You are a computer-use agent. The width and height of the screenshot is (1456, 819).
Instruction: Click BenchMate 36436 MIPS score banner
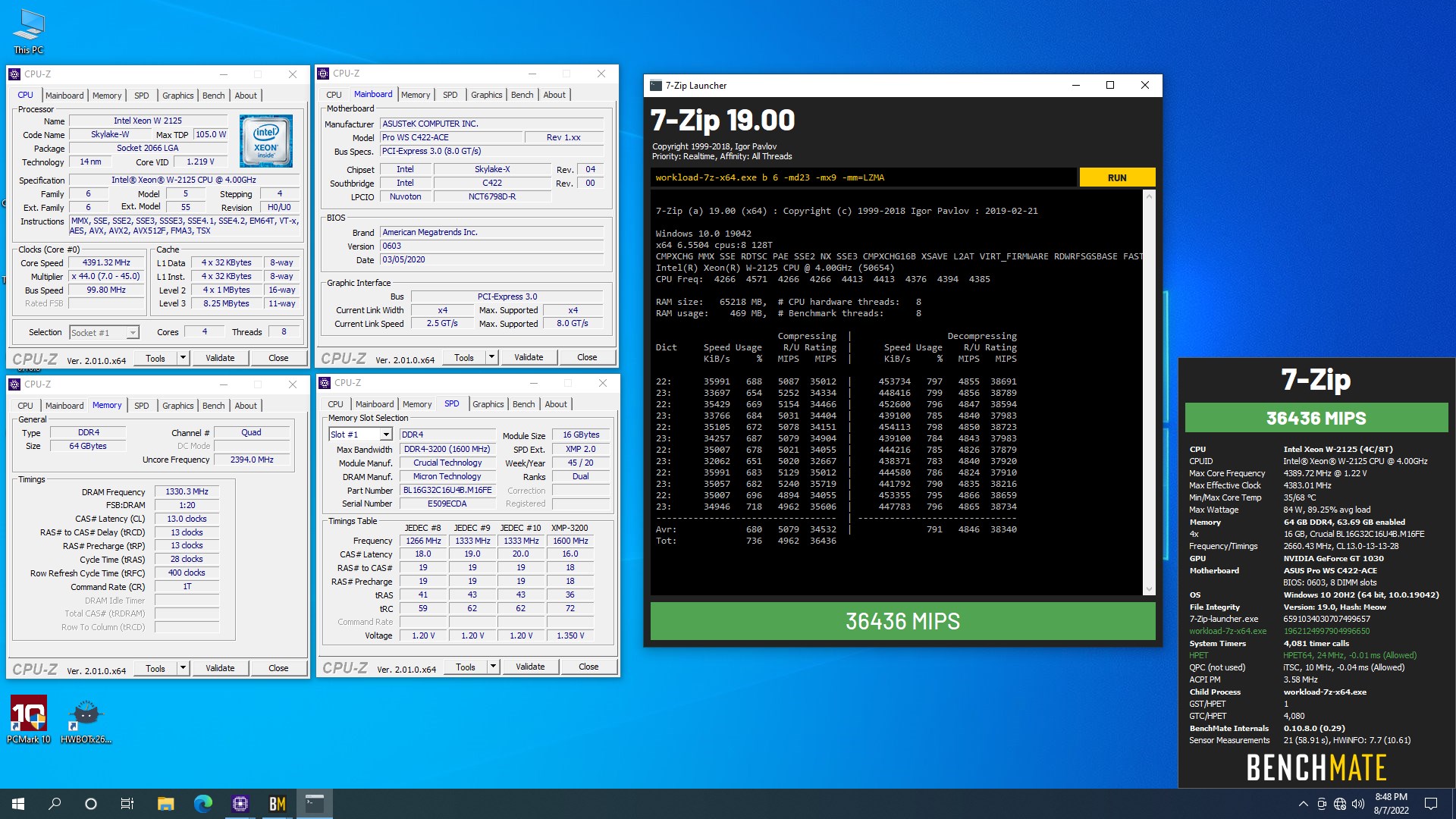point(1316,418)
